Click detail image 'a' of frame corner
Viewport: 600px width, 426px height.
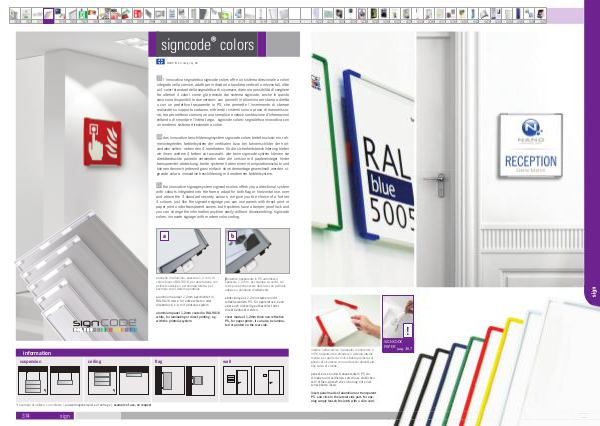pos(188,251)
